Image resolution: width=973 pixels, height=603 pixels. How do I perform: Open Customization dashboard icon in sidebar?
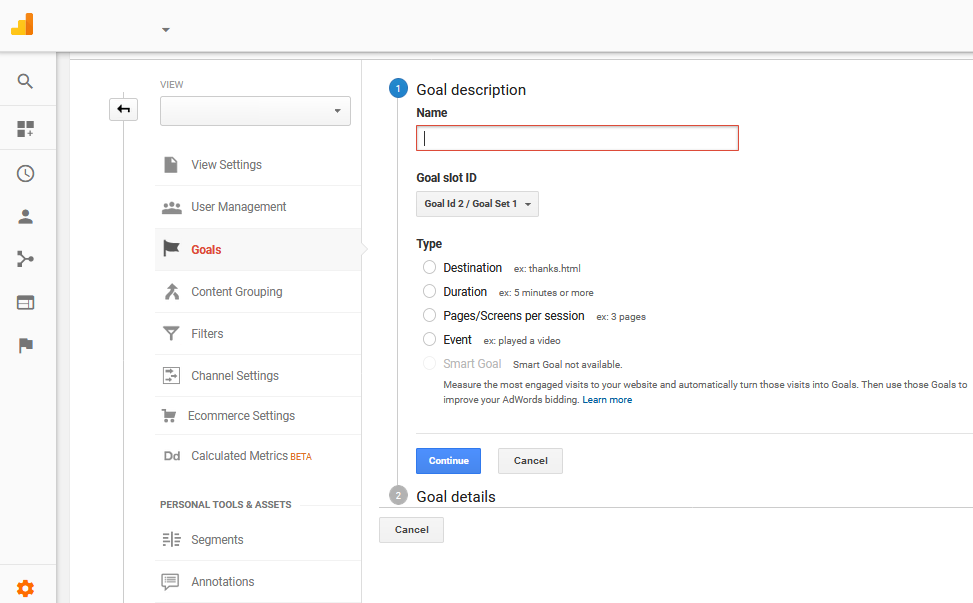(x=25, y=129)
